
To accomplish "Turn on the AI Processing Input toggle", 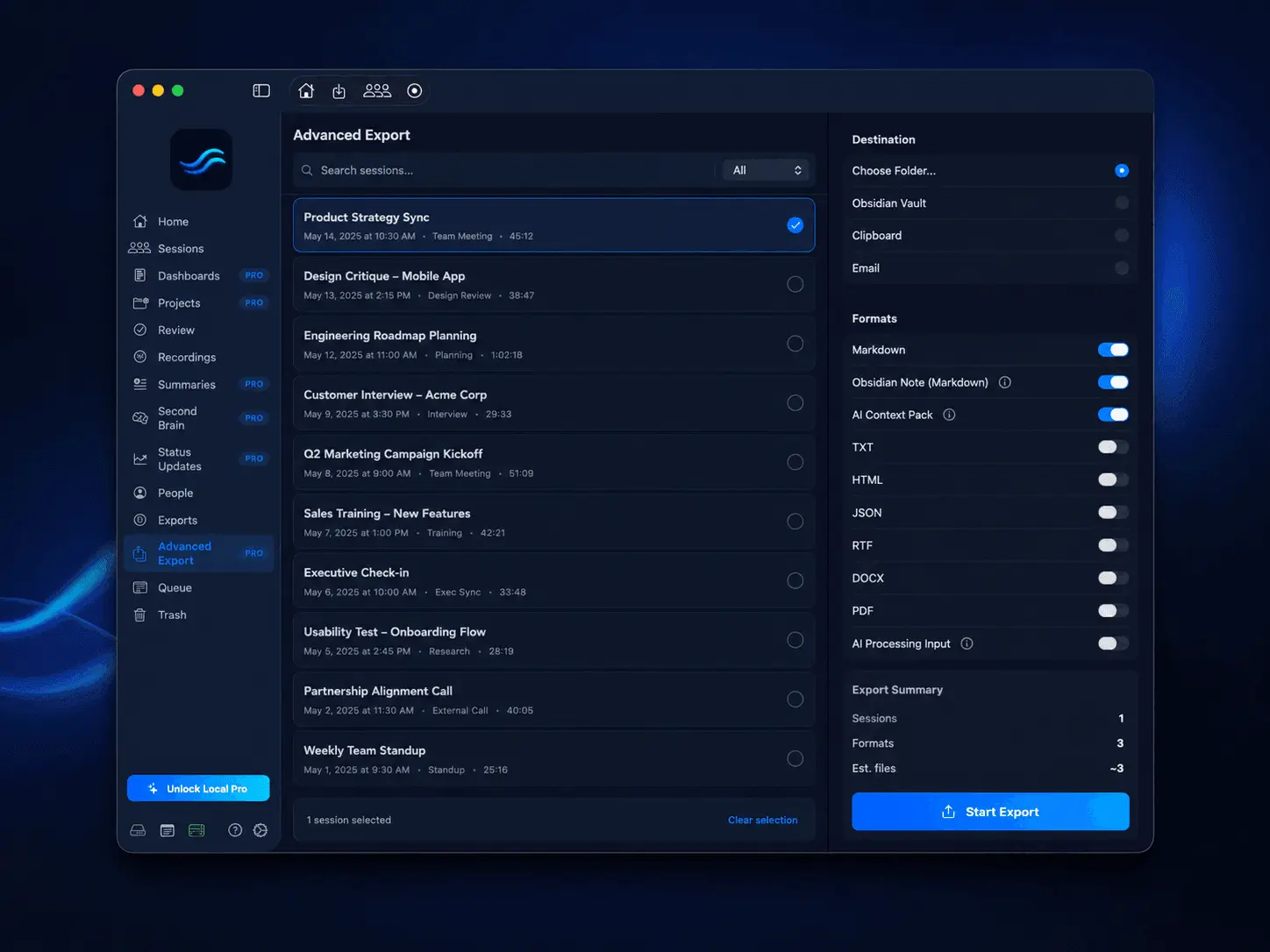I will 1113,643.
